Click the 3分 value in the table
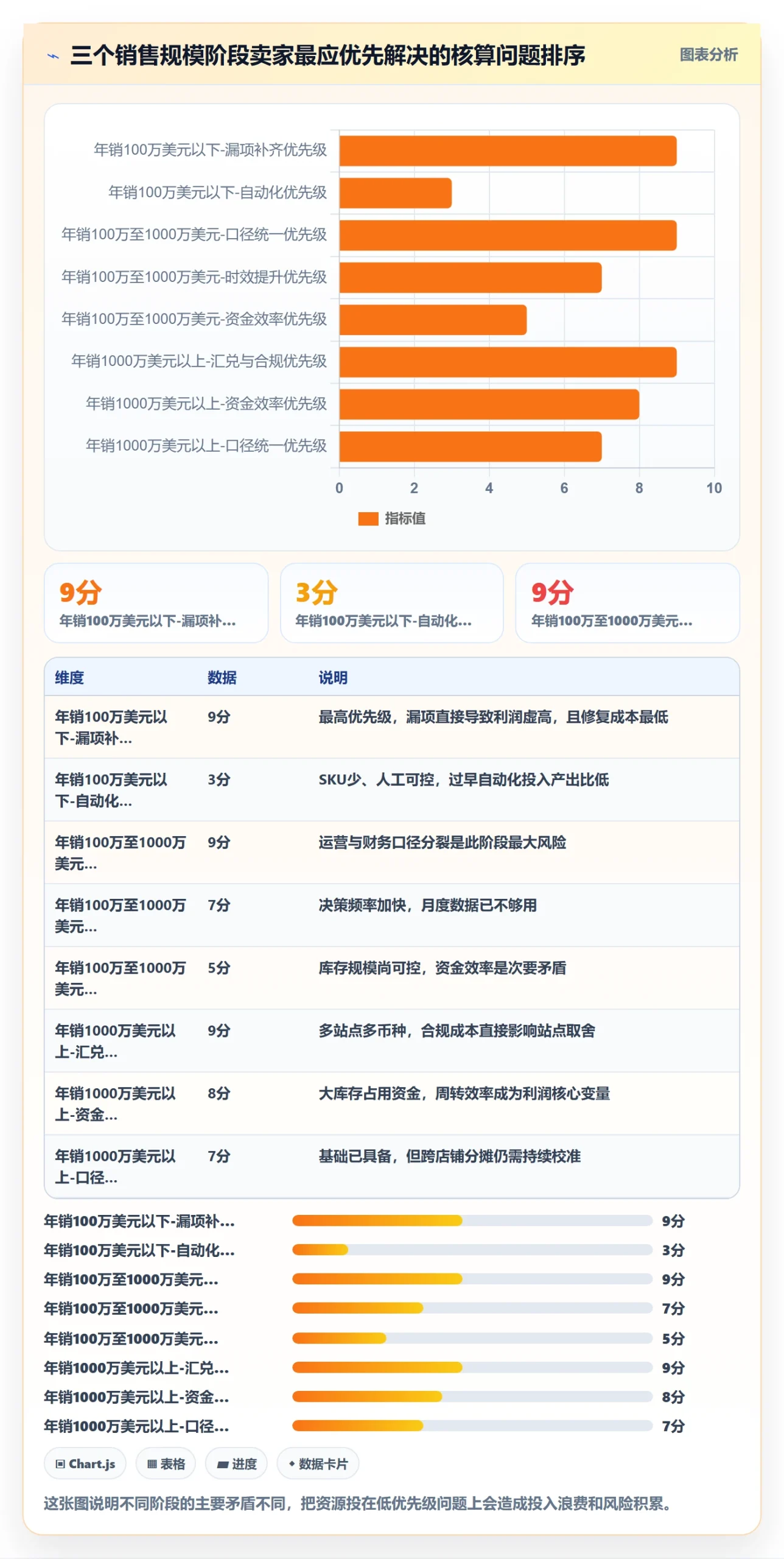Screen dimensions: 784x1559 coord(219,779)
